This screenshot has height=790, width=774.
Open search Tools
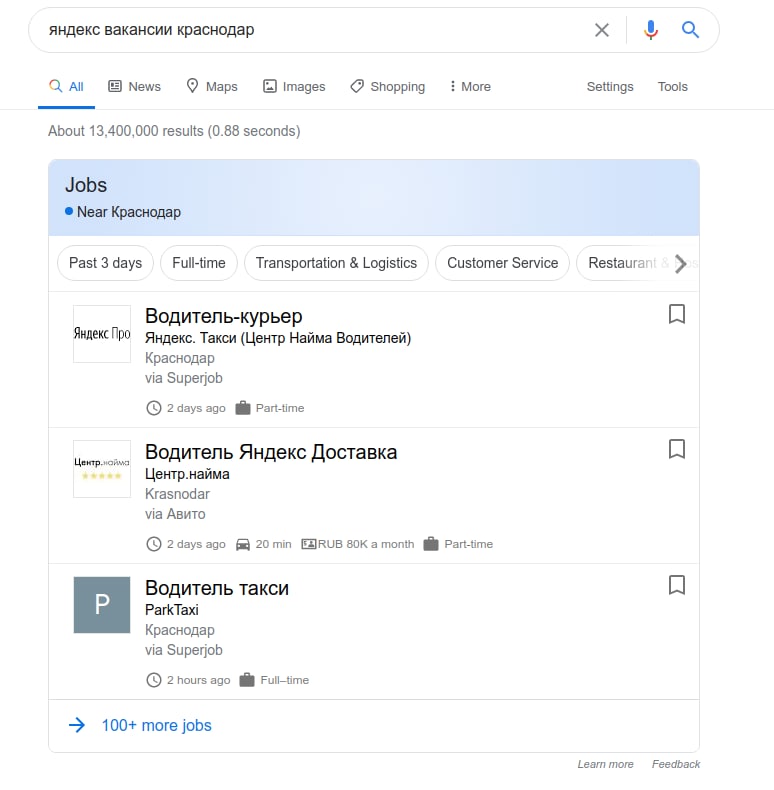coord(672,87)
